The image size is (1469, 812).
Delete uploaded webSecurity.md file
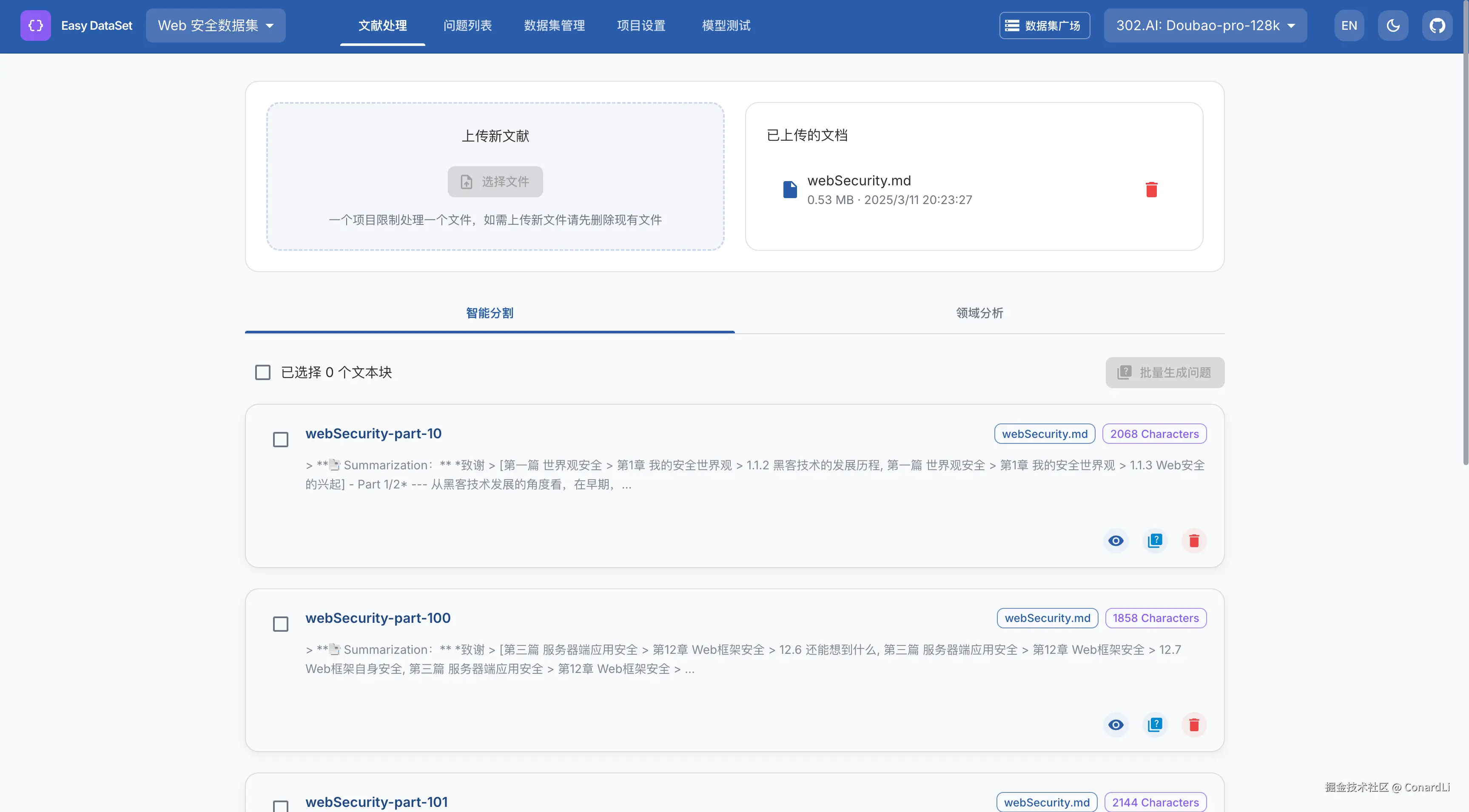point(1151,189)
